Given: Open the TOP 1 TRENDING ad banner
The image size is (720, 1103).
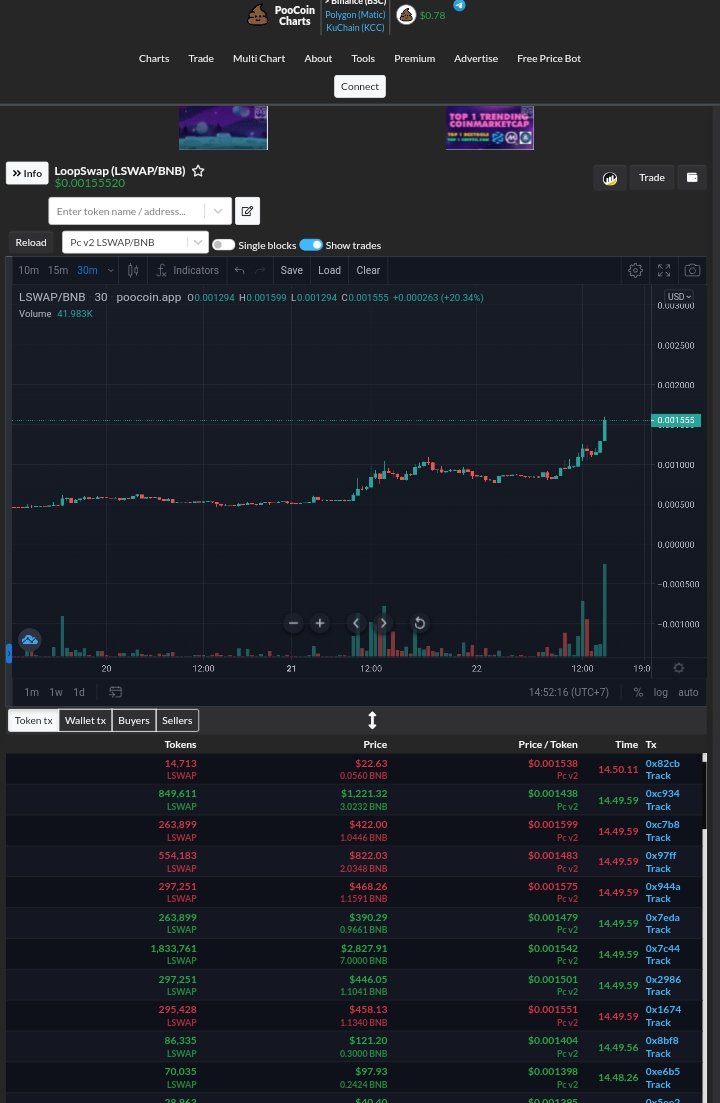Looking at the screenshot, I should point(489,127).
